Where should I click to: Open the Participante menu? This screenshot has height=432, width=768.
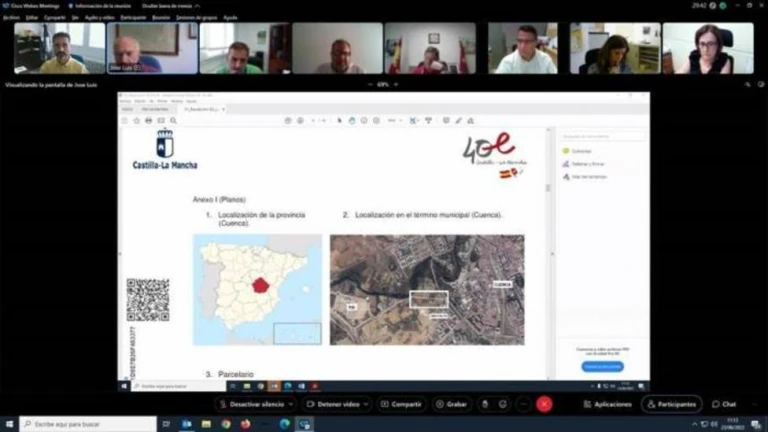132,17
